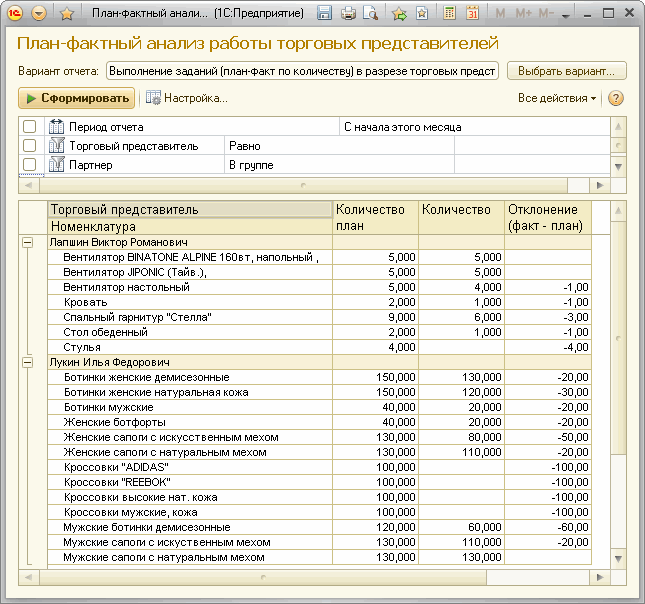Click the favorites star icon
Viewport: 645px width, 604px height.
pos(67,14)
